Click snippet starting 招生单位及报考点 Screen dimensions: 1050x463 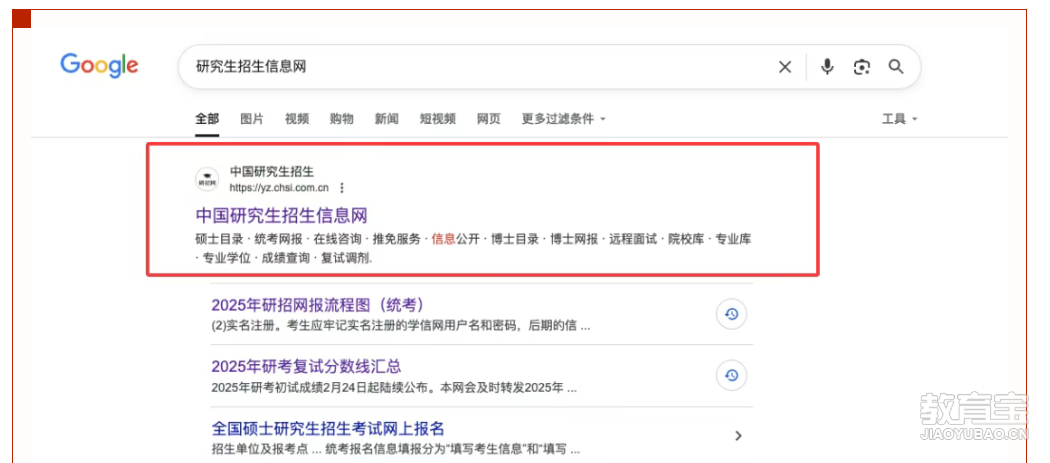(395, 449)
